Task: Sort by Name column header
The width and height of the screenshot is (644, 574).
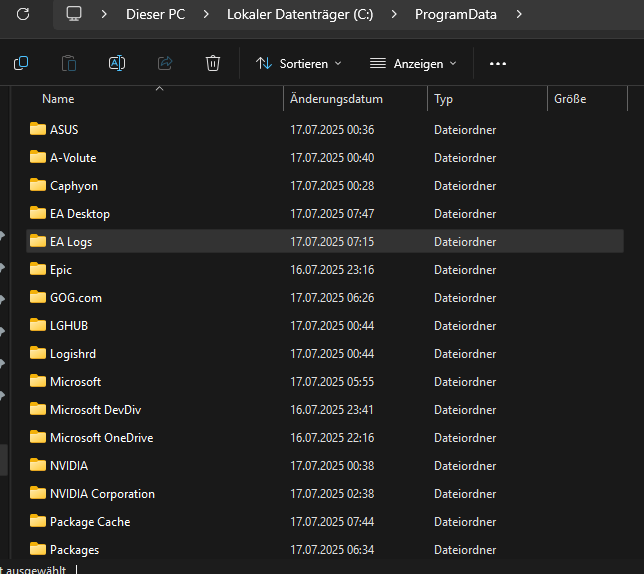Action: (58, 99)
